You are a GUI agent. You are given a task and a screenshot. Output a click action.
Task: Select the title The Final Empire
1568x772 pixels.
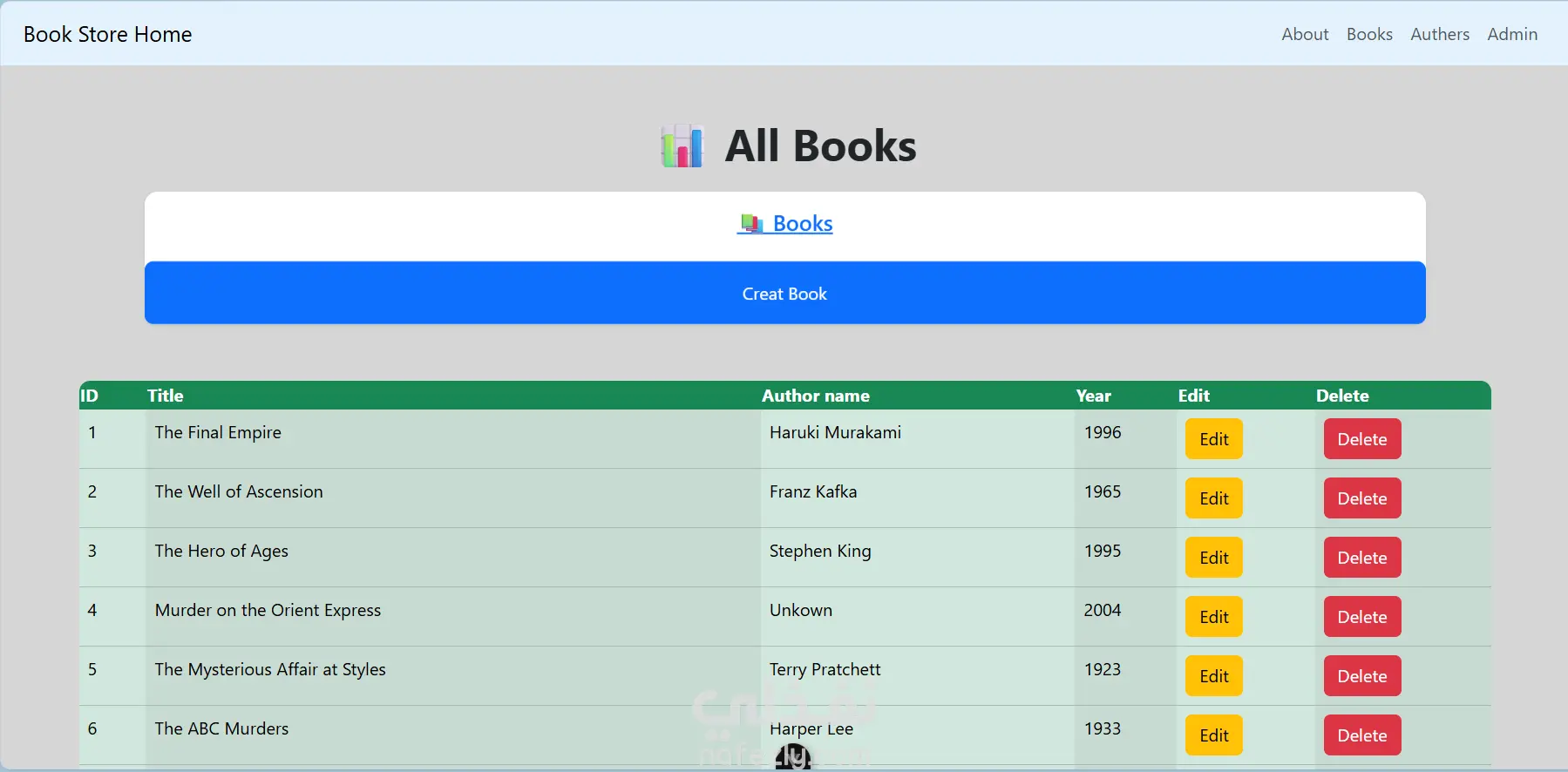[218, 432]
